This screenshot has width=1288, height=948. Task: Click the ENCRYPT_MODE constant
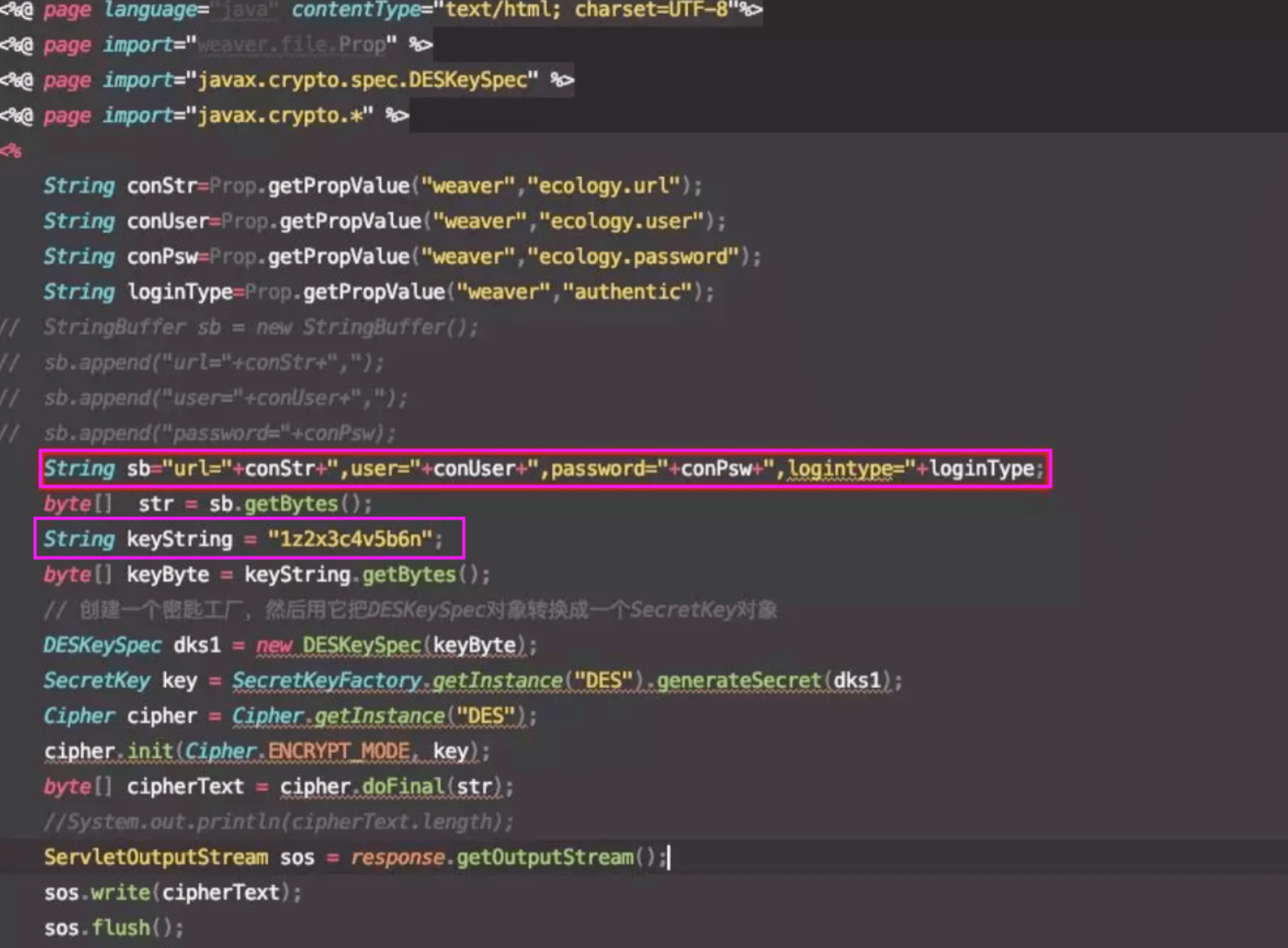pyautogui.click(x=338, y=752)
